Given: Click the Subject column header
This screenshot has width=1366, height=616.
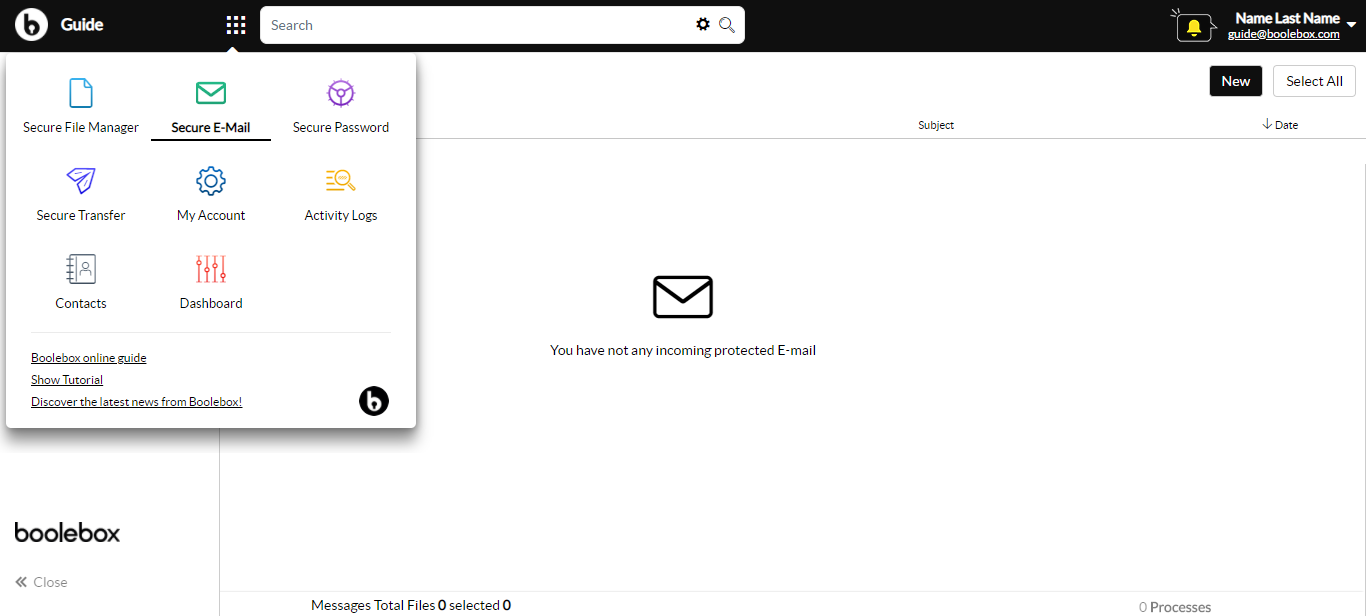Looking at the screenshot, I should coord(936,125).
